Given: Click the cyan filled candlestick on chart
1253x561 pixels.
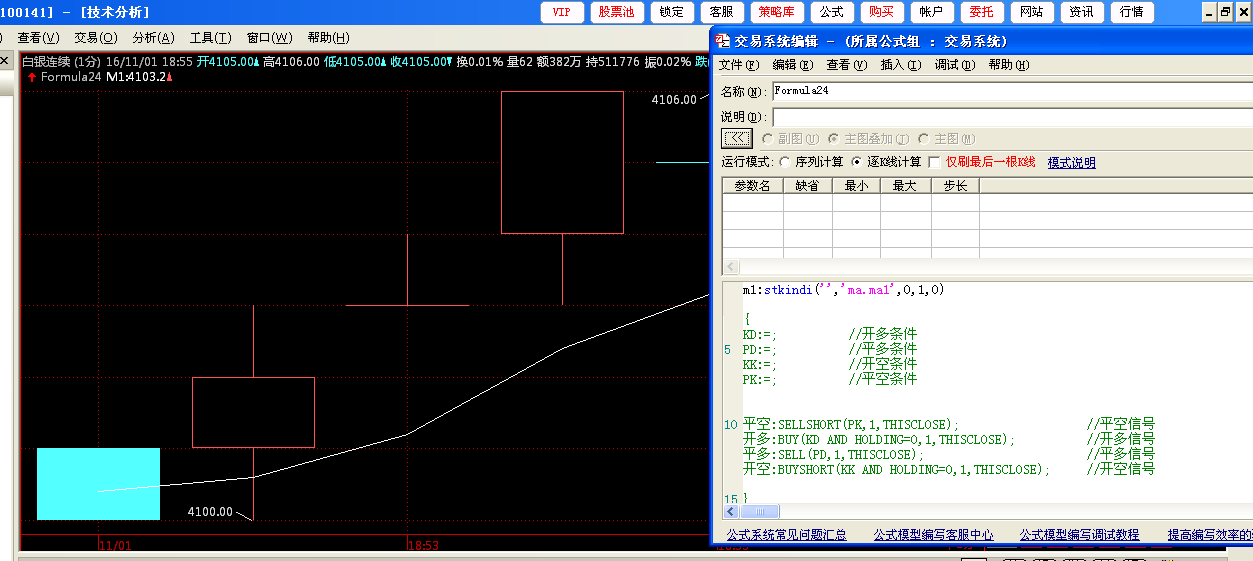Looking at the screenshot, I should tap(98, 484).
